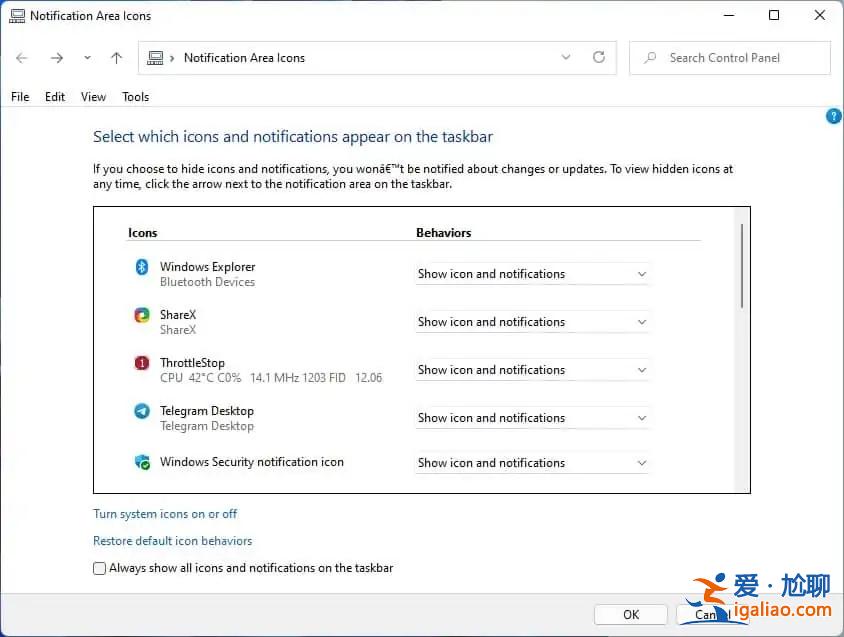The image size is (844, 637).
Task: Open the Tools menu
Action: click(135, 97)
